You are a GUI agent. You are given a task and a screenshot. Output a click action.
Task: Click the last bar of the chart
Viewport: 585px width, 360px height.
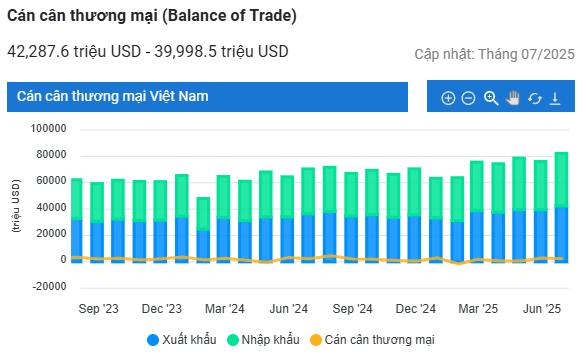[x=561, y=207]
